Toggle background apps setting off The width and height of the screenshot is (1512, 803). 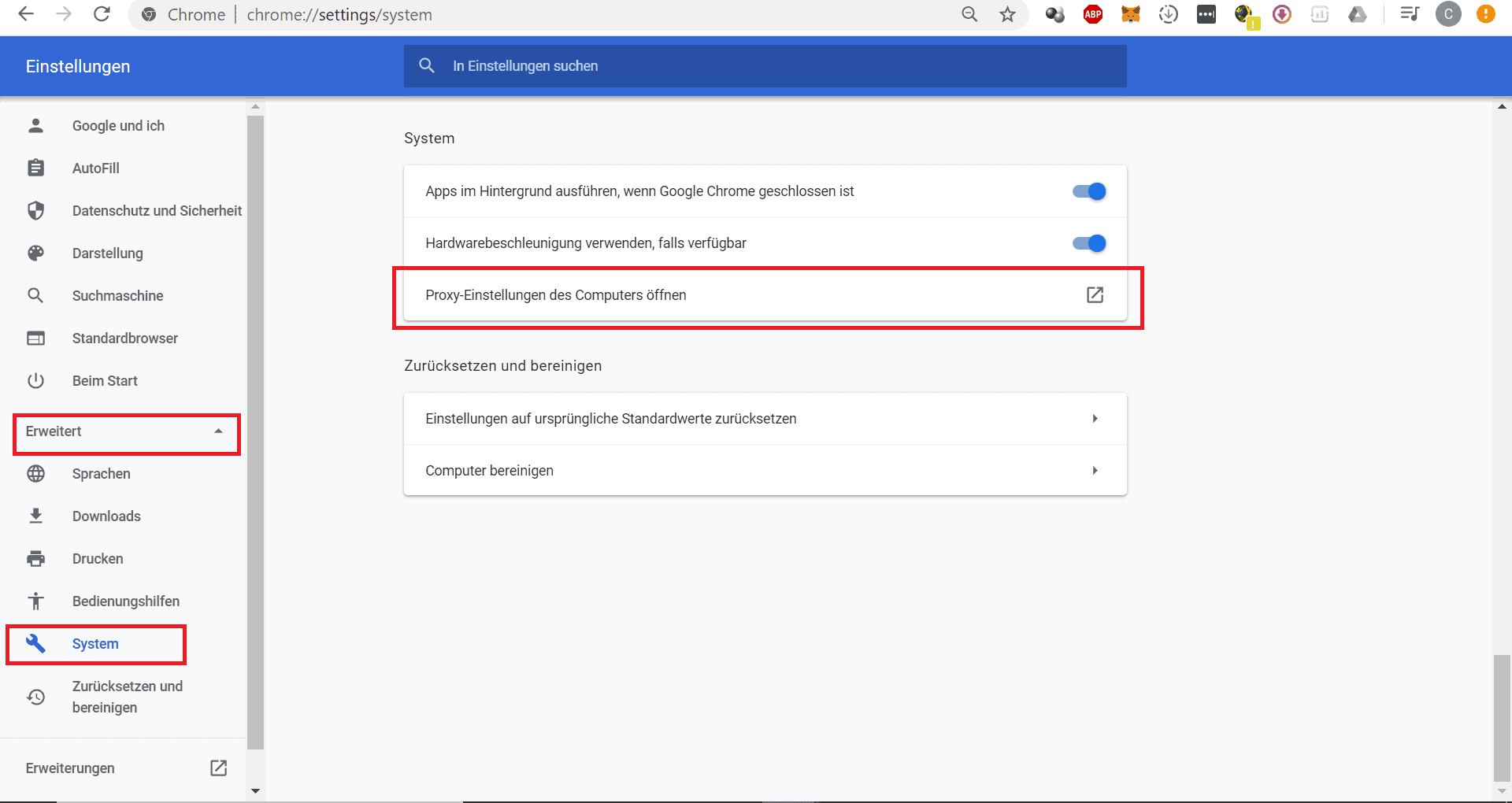(x=1089, y=191)
